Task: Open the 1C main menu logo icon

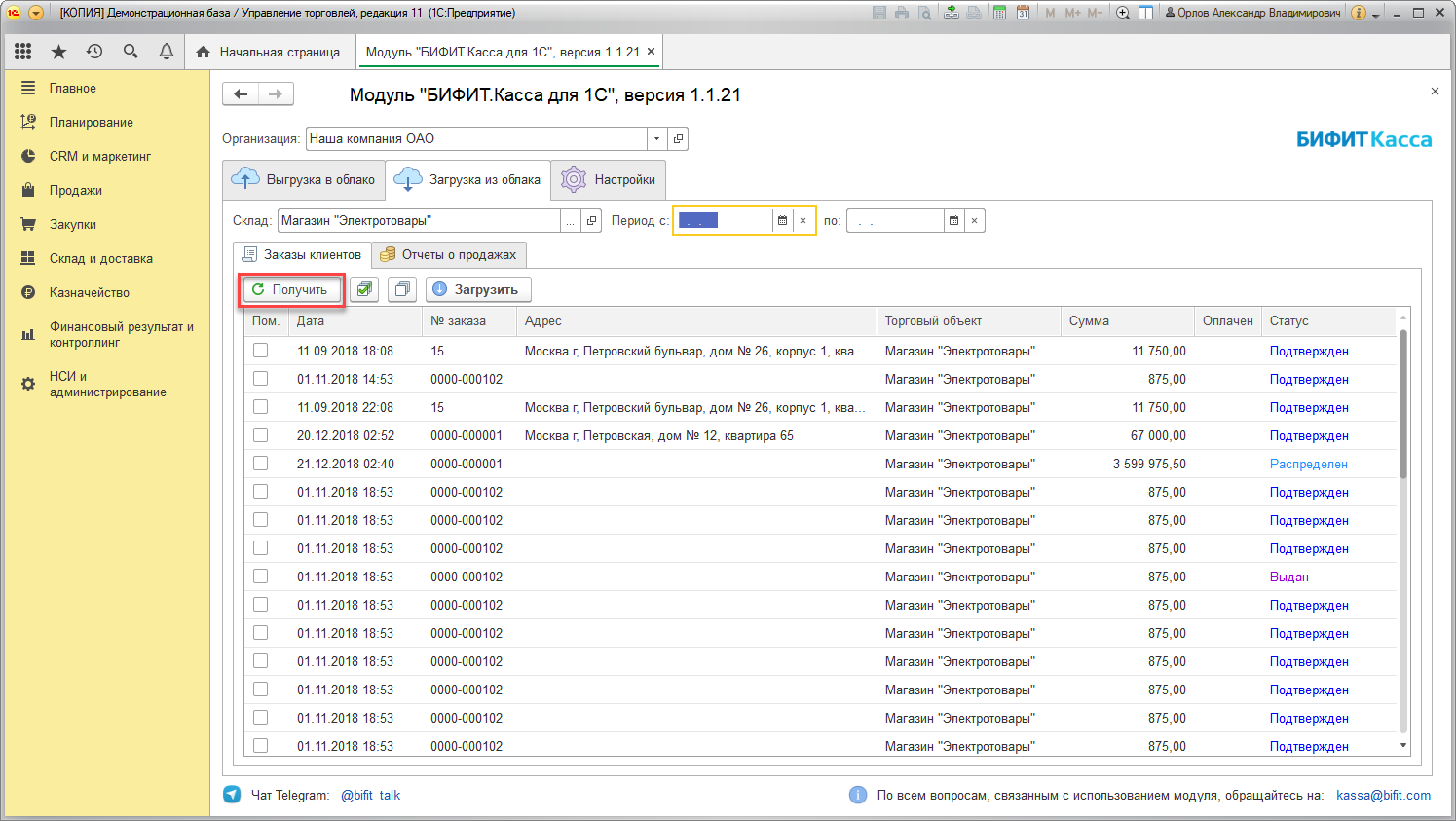Action: (x=14, y=13)
